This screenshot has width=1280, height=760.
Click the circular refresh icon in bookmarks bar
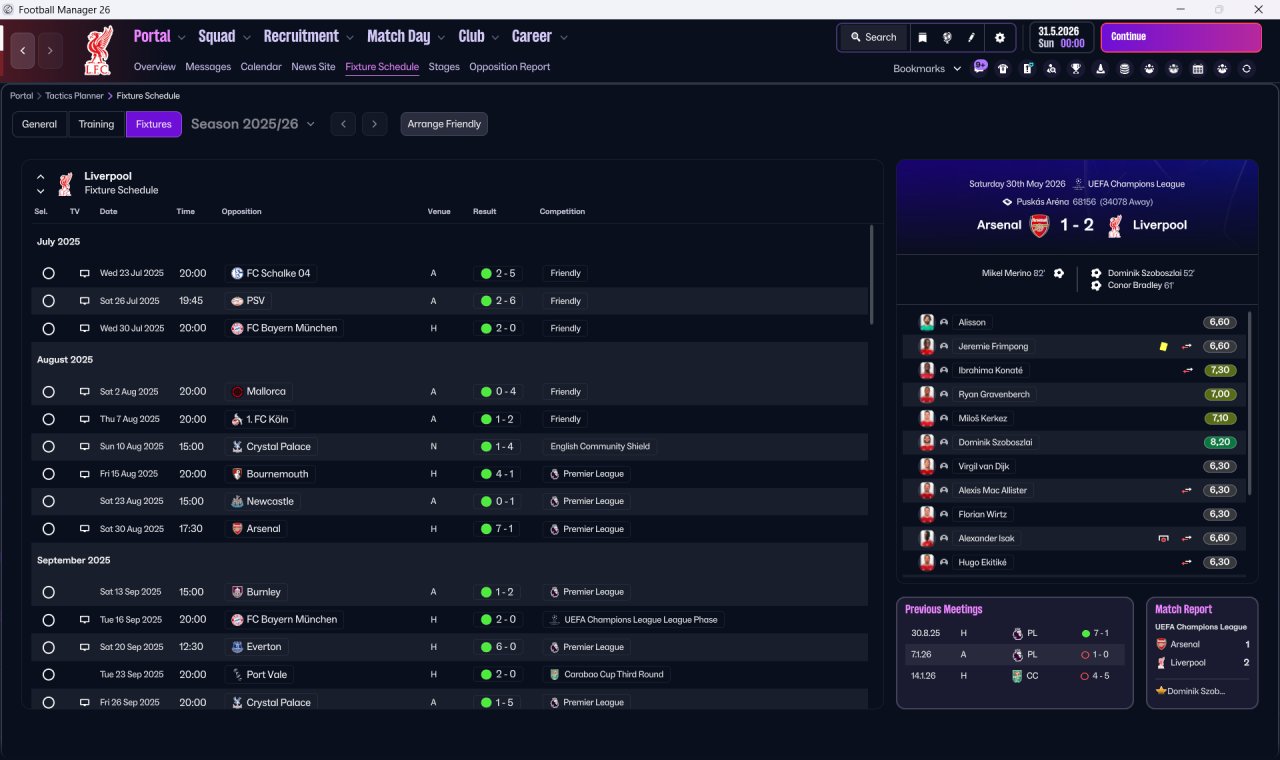coord(1246,69)
